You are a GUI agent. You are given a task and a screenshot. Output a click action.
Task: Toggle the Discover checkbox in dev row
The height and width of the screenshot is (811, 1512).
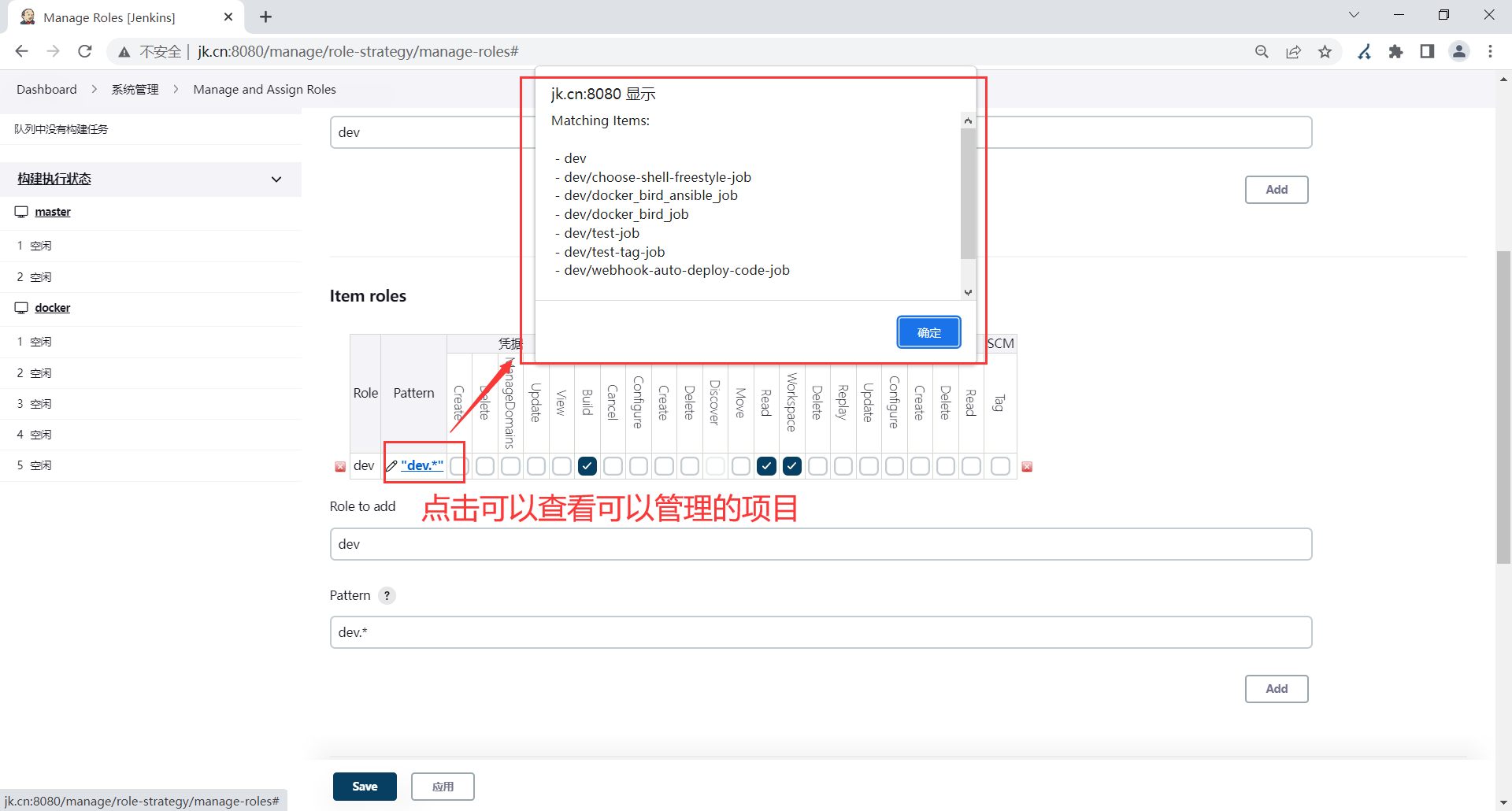tap(715, 466)
